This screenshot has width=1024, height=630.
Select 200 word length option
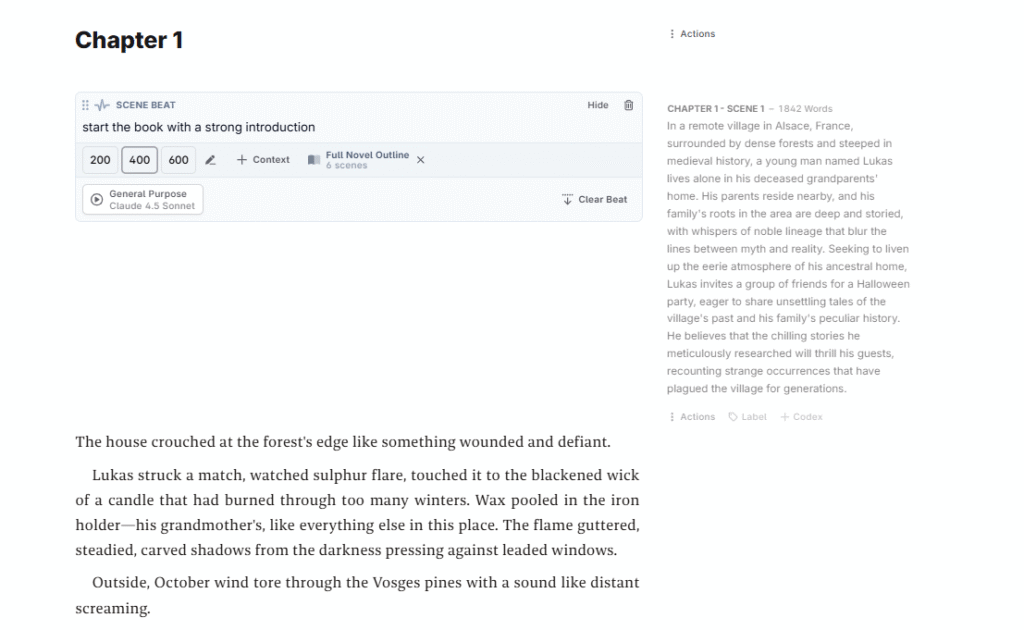[x=100, y=160]
